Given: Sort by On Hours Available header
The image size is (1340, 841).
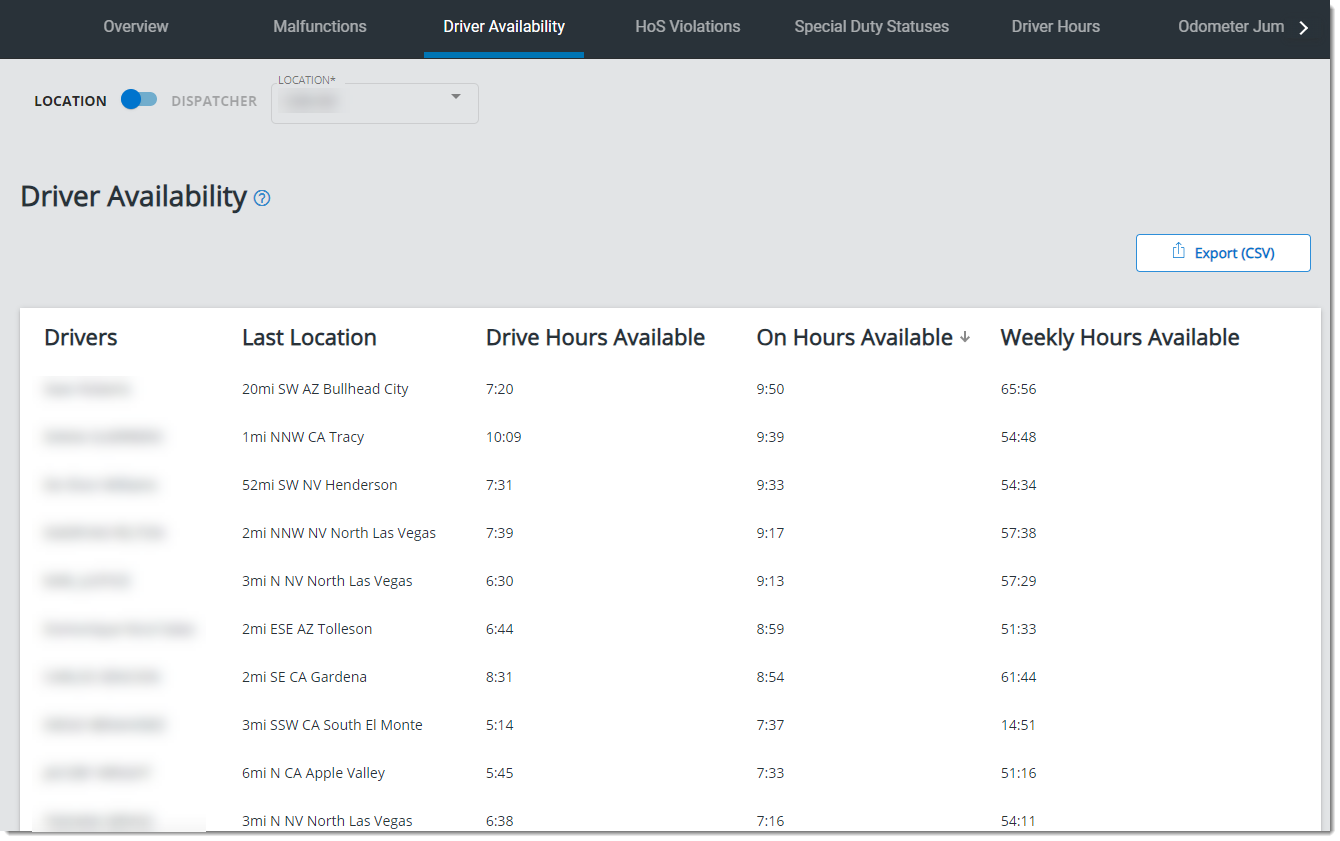Looking at the screenshot, I should pos(855,338).
